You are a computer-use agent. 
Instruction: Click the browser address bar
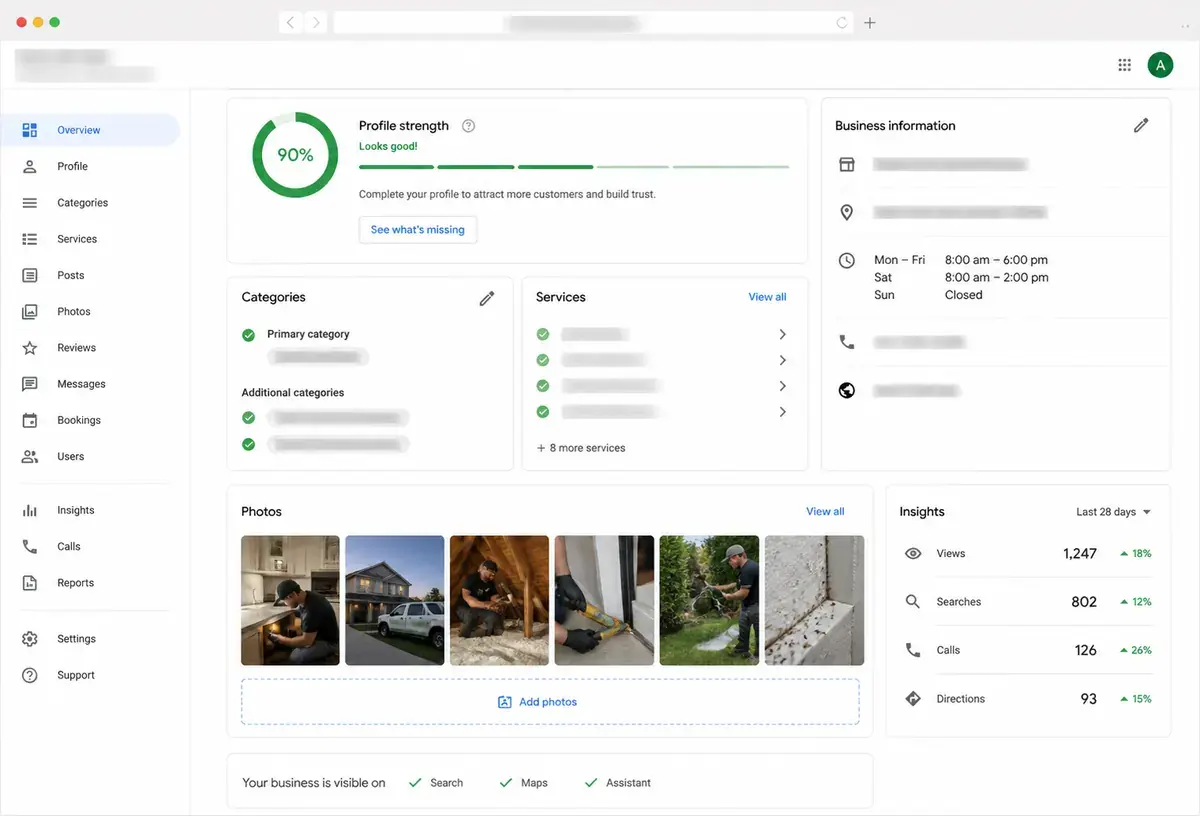tap(593, 22)
